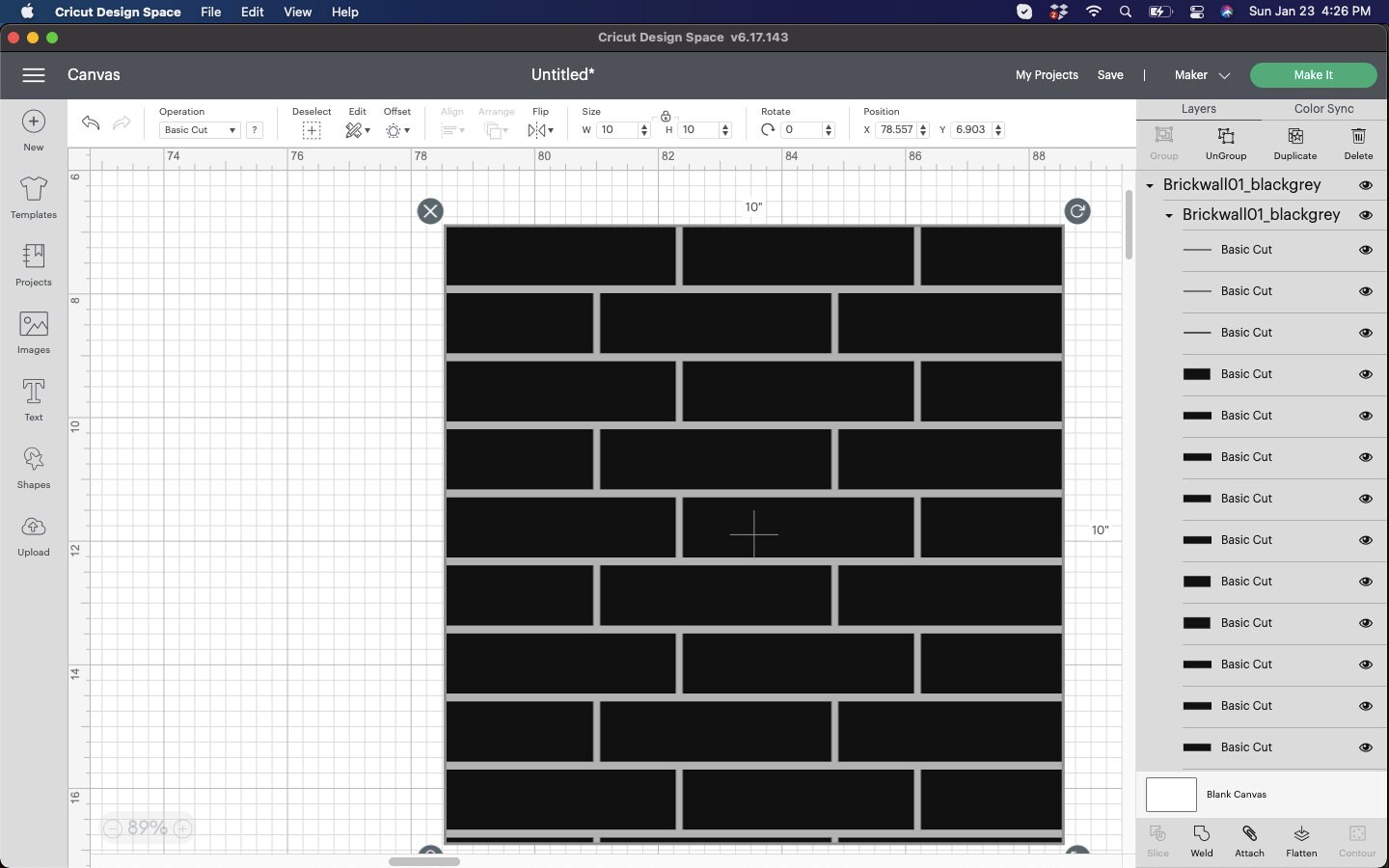1389x868 pixels.
Task: Toggle visibility of Brickwall01_blackgrey group
Action: click(1366, 184)
